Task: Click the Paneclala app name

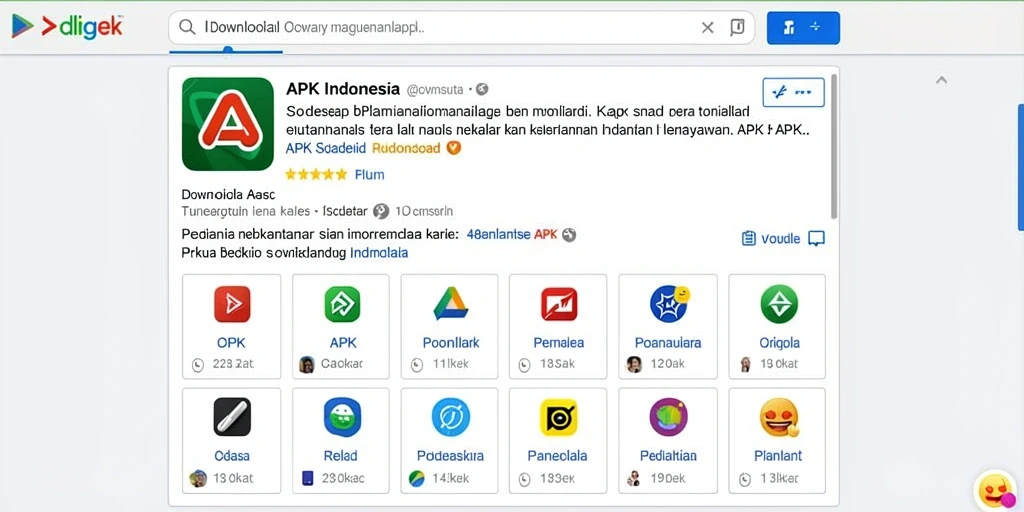Action: pos(558,456)
